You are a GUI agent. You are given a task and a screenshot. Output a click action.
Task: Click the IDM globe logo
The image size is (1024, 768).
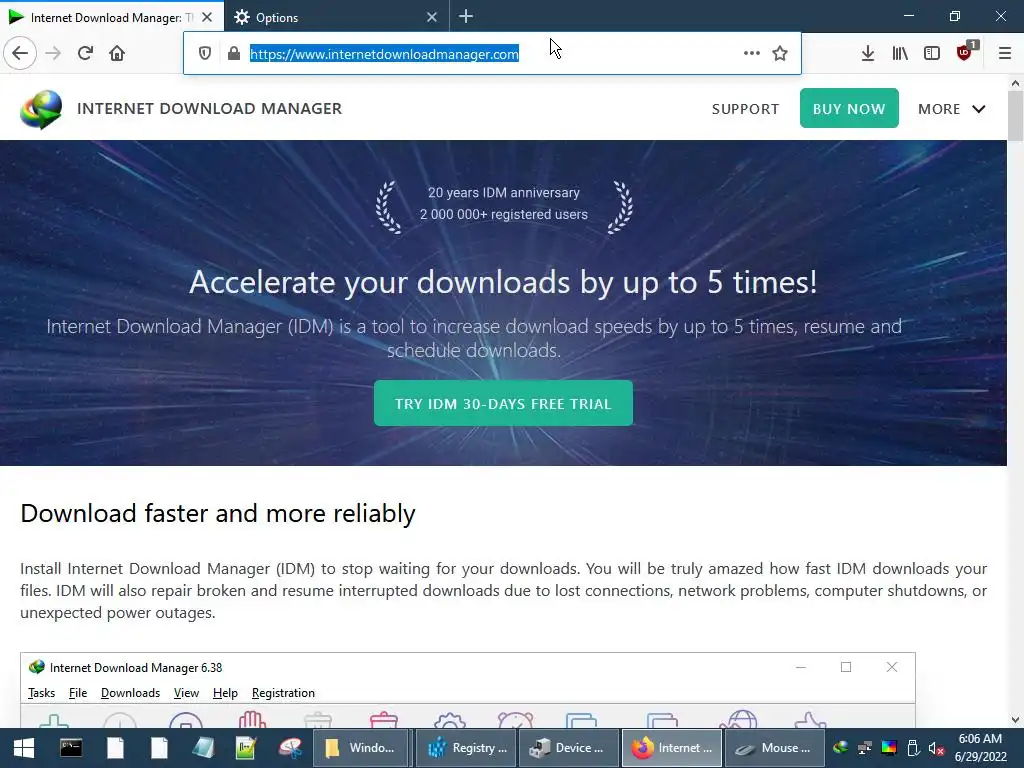(x=41, y=109)
